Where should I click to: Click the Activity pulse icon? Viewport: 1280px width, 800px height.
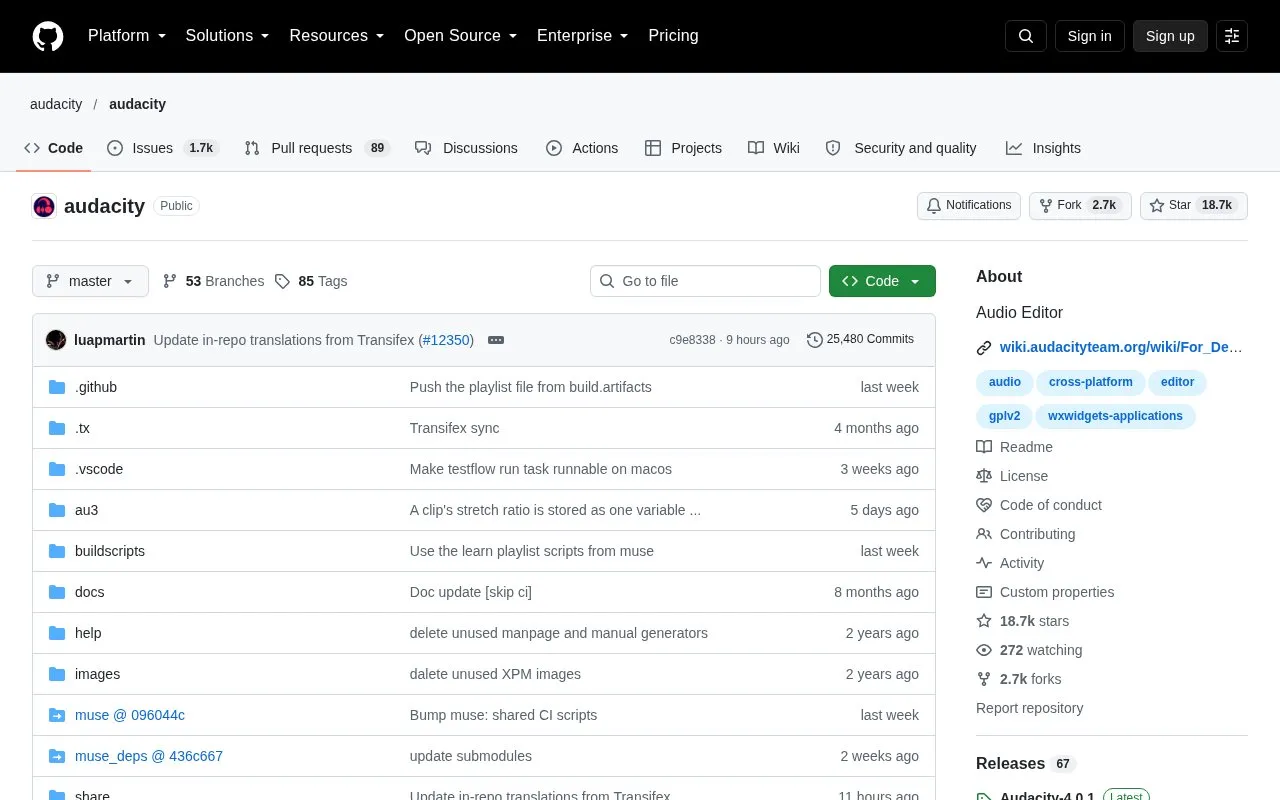coord(984,563)
